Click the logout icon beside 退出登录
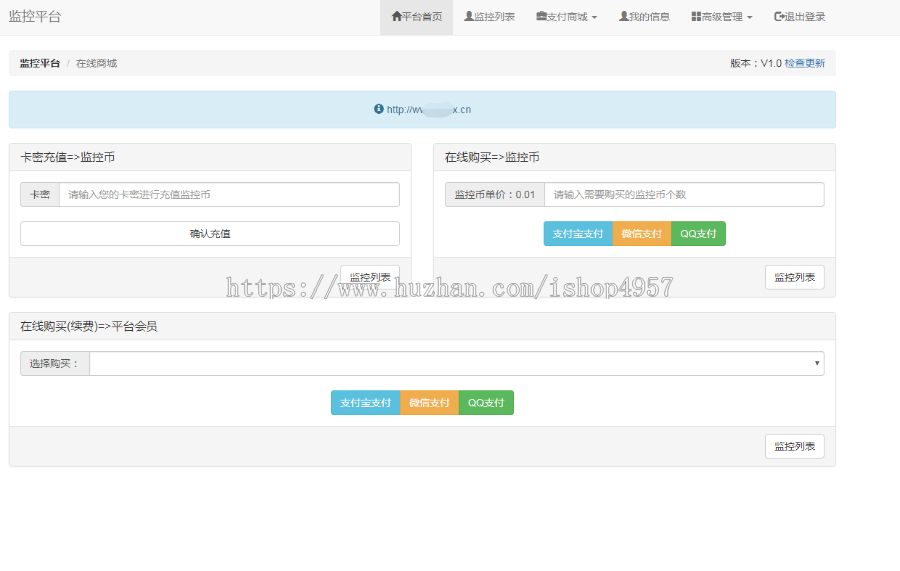 click(779, 17)
